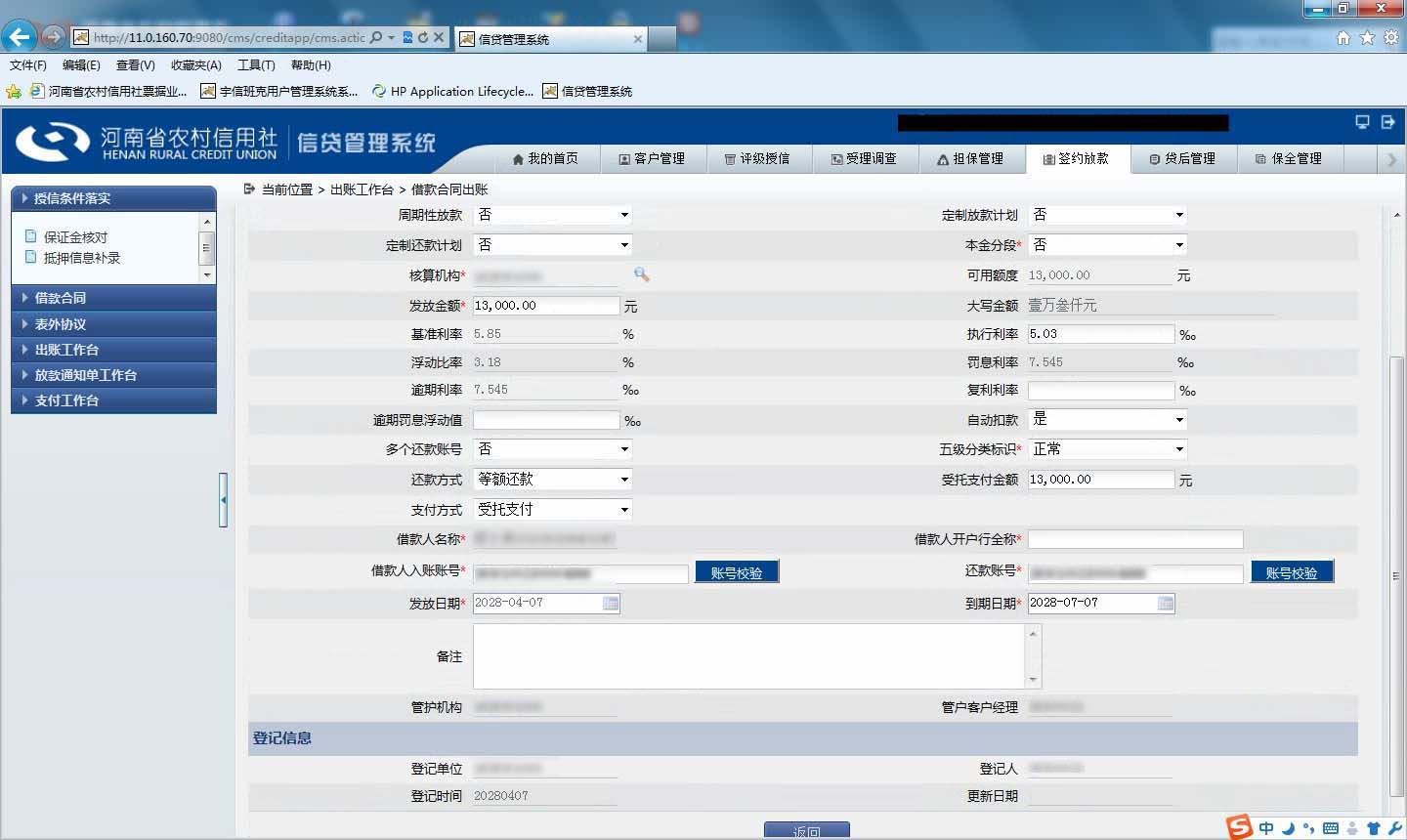The height and width of the screenshot is (840, 1407).
Task: Open the 多个还款账号 dropdown
Action: coord(552,449)
